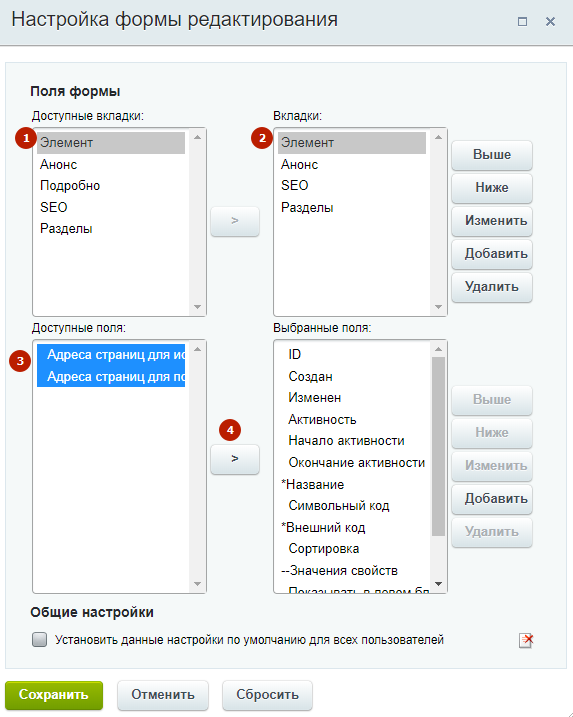The image size is (573, 717).
Task: Click the selected fields scrollbar thumb
Action: click(438, 446)
